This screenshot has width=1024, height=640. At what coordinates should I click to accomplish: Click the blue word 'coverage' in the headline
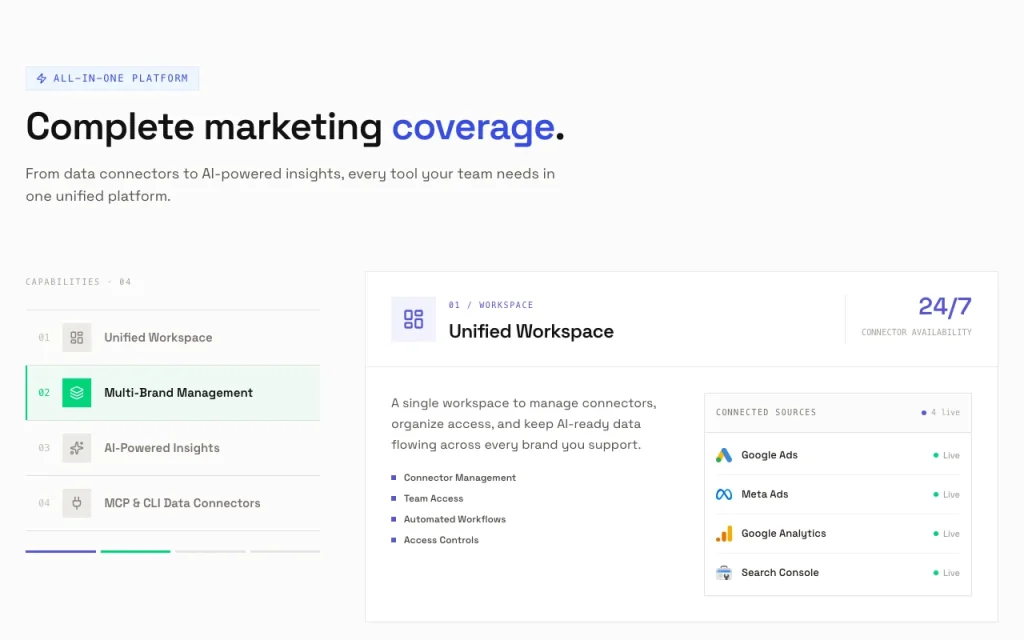point(473,127)
